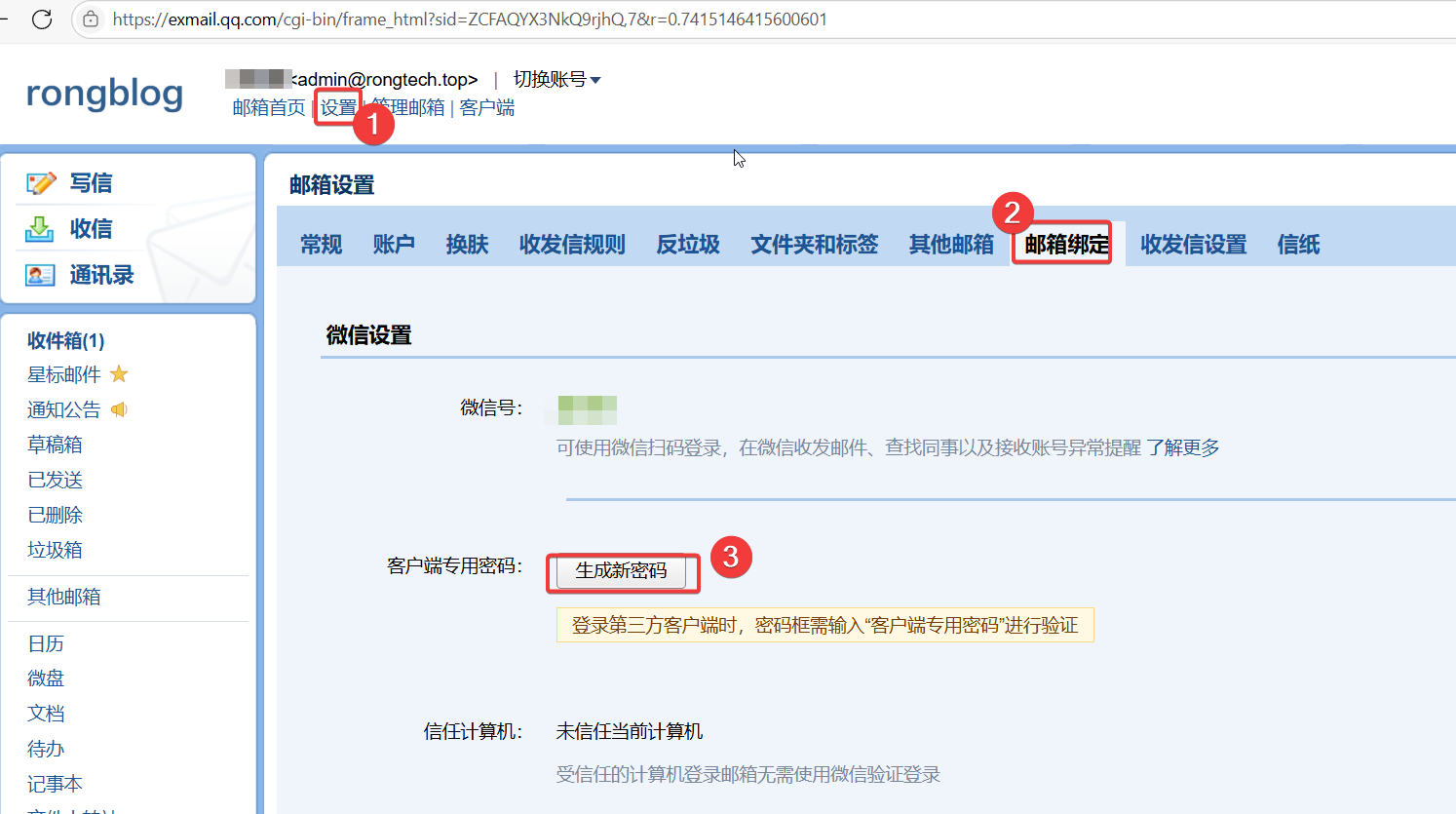Image resolution: width=1456 pixels, height=814 pixels.
Task: Open the 了解更多 link
Action: pos(1182,447)
